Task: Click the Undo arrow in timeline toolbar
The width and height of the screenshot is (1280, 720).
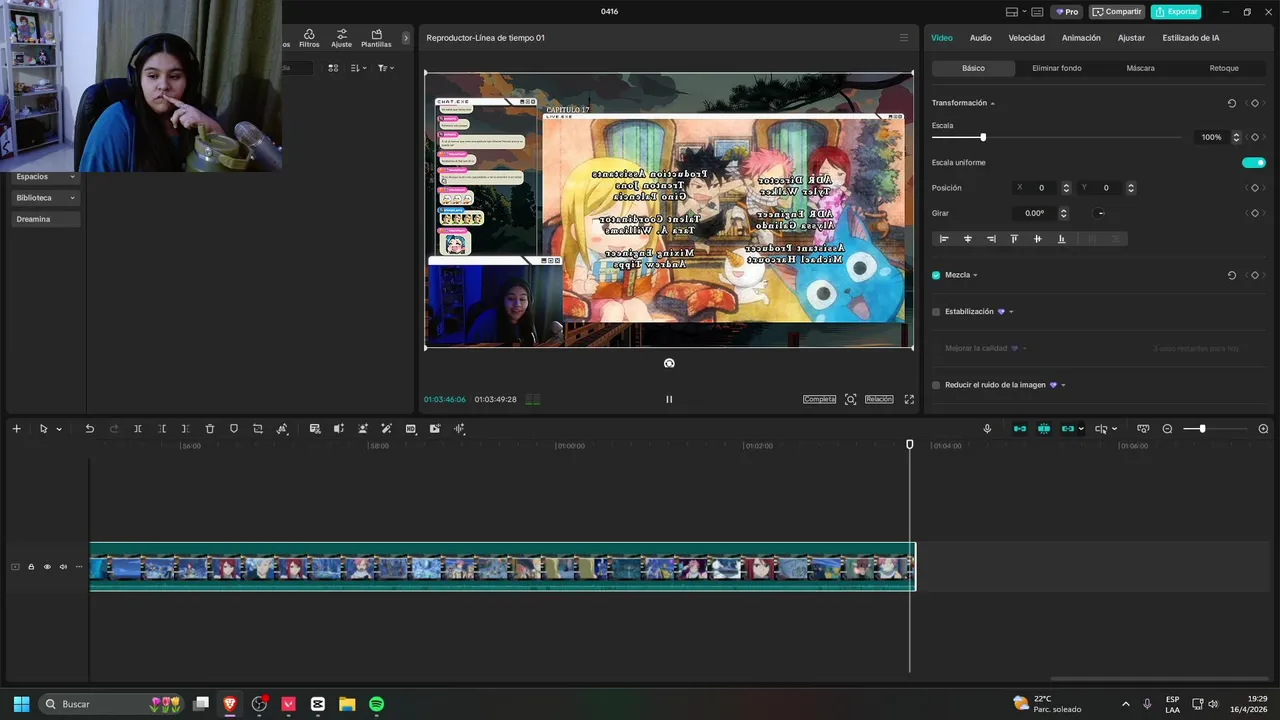Action: point(89,429)
